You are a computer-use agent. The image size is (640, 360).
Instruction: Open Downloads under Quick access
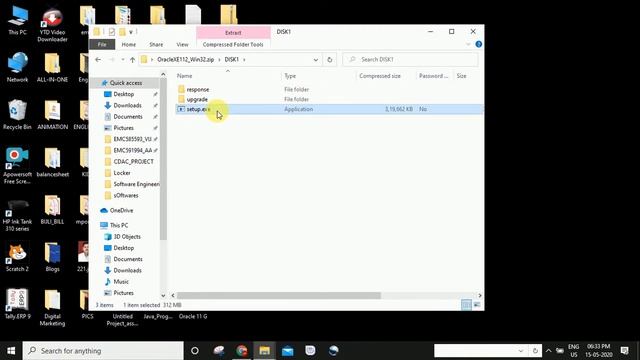[127, 105]
